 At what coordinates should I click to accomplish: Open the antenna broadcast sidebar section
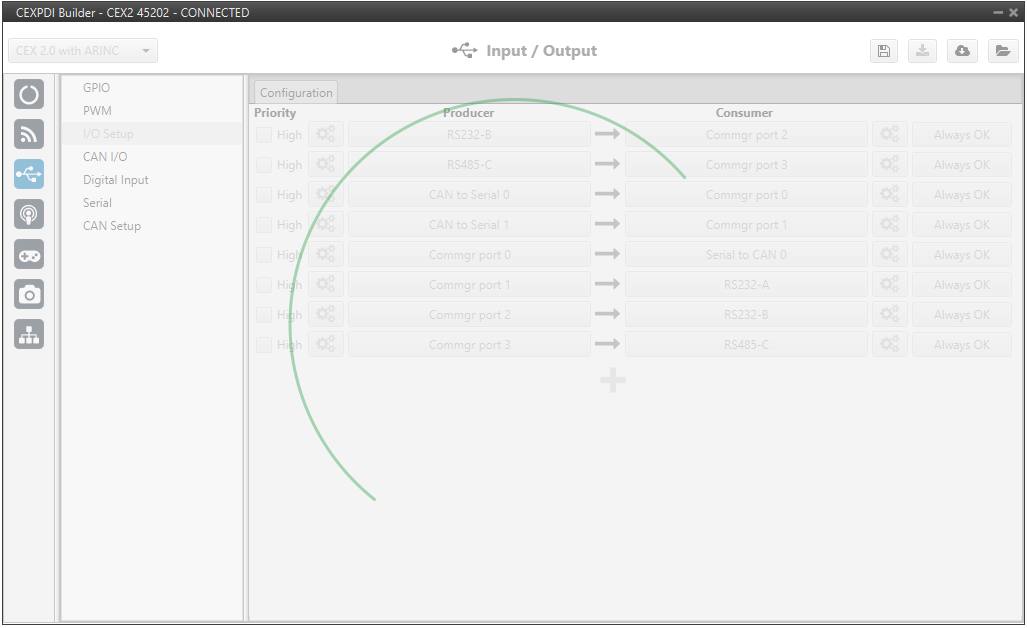tap(29, 214)
